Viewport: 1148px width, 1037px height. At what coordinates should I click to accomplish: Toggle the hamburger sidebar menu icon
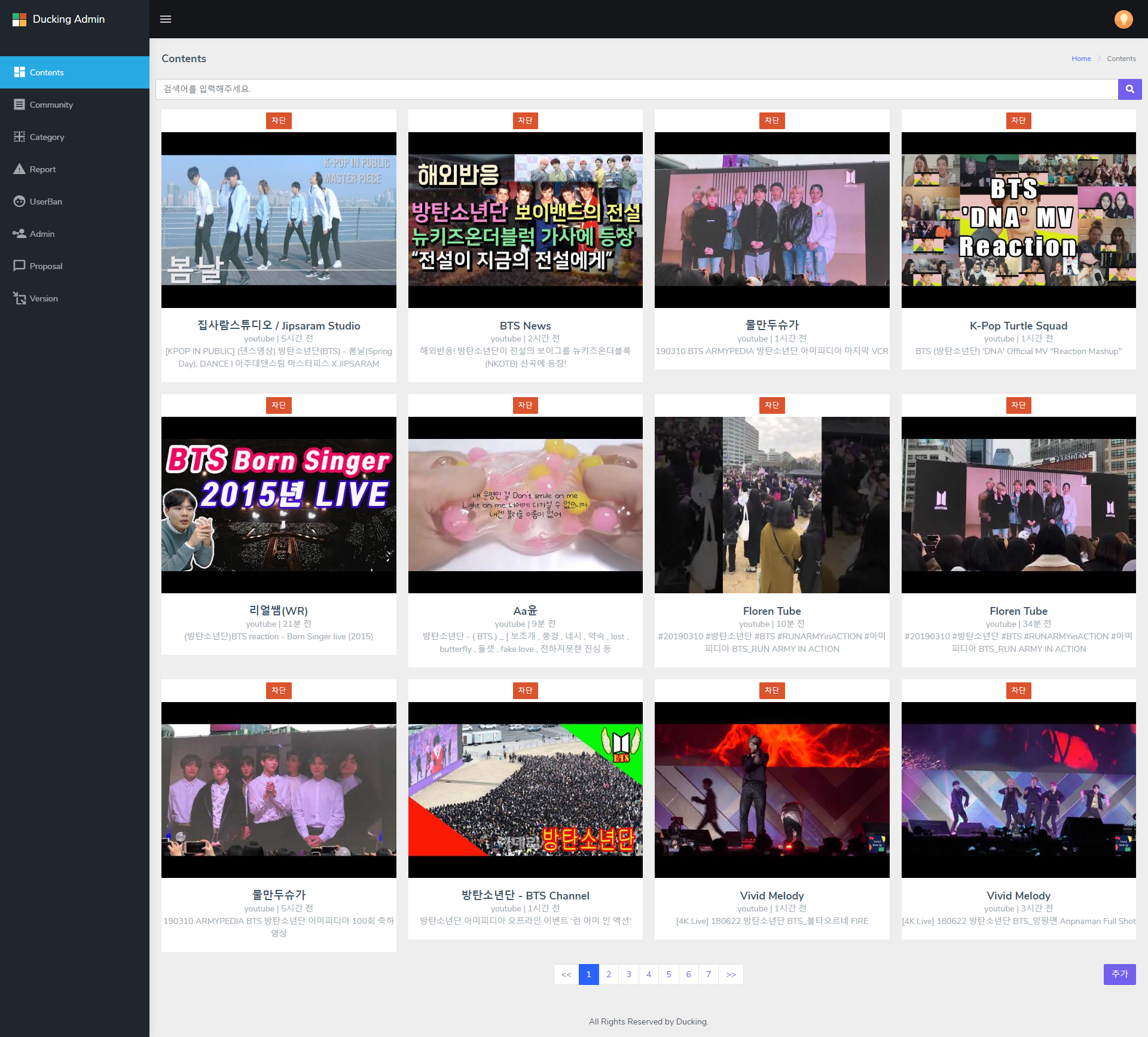click(x=166, y=19)
